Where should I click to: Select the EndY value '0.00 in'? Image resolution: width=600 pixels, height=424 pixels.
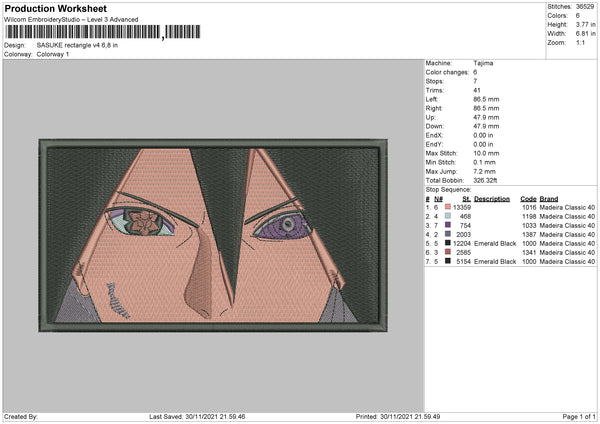(483, 145)
